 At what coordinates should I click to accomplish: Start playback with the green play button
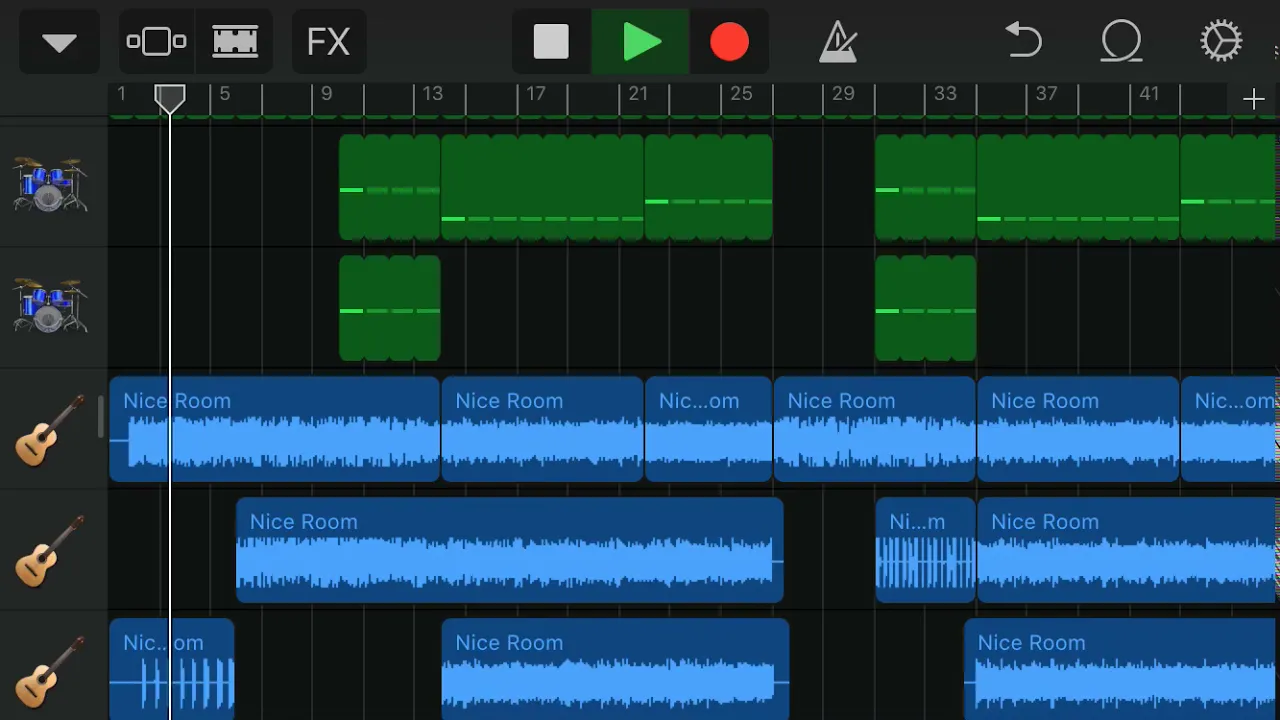(640, 42)
